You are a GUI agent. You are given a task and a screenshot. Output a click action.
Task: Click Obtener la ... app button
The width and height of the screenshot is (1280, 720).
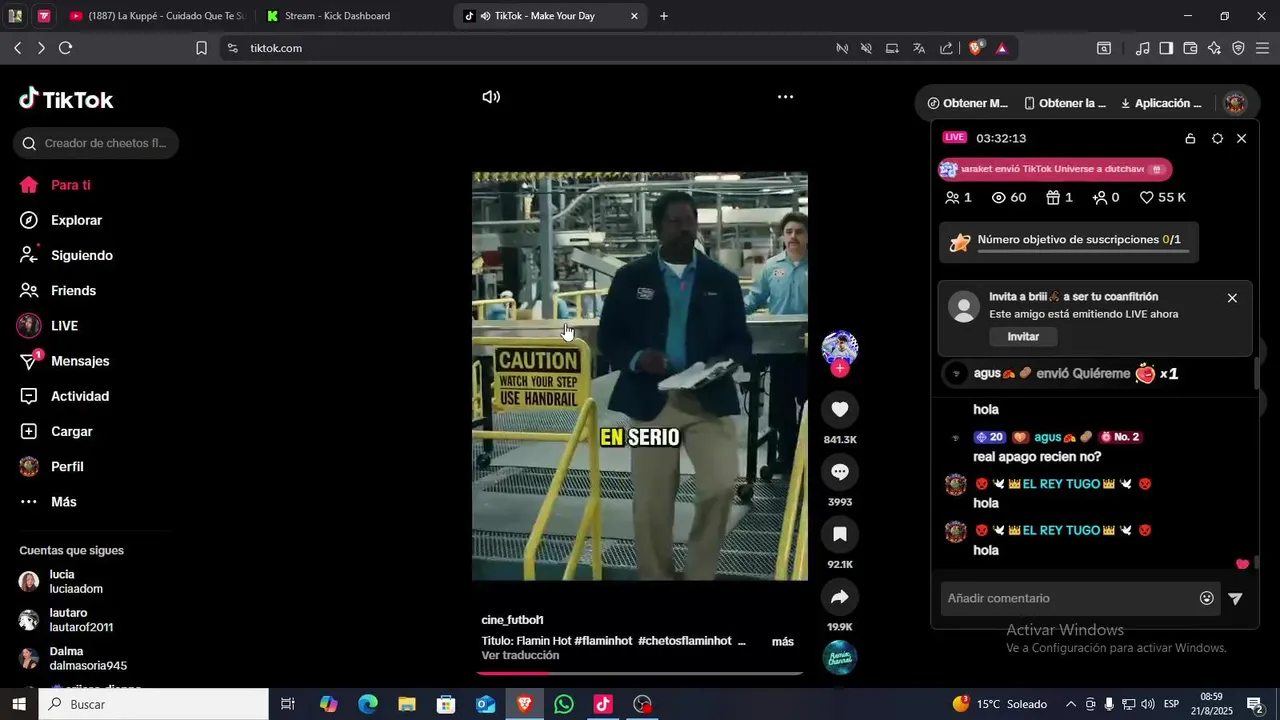(x=1065, y=103)
